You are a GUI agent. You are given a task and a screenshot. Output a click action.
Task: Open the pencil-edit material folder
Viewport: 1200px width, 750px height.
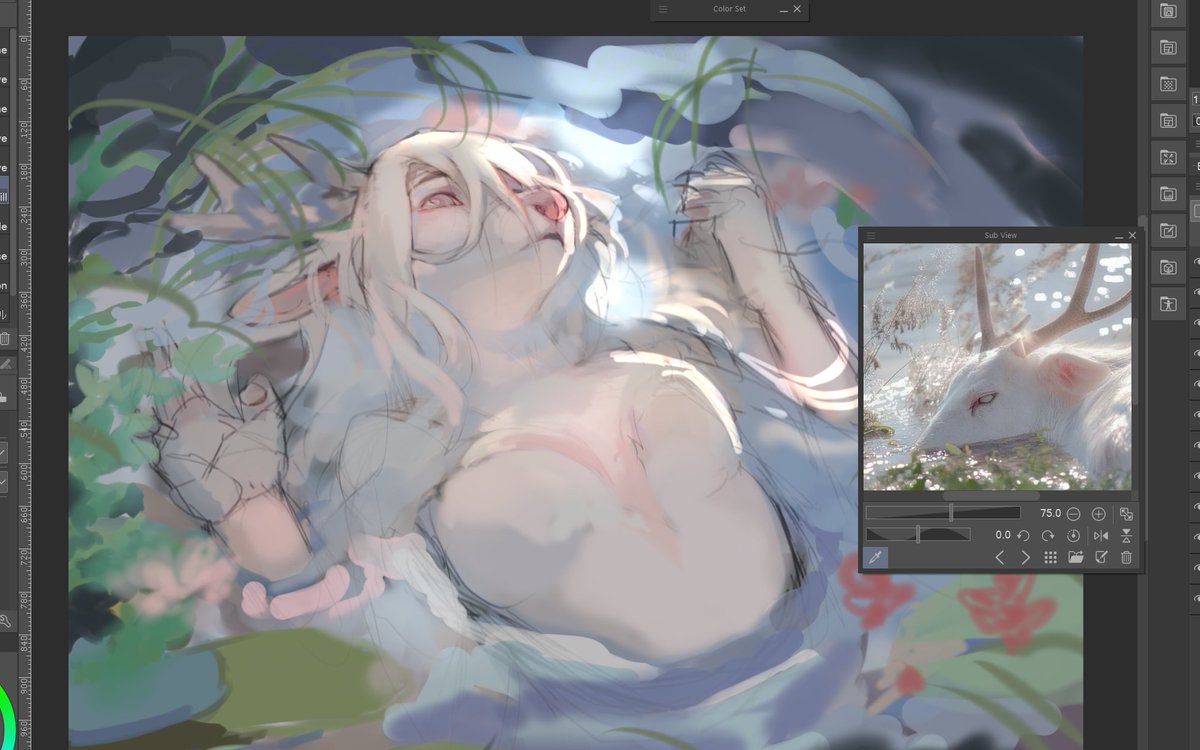click(1168, 231)
